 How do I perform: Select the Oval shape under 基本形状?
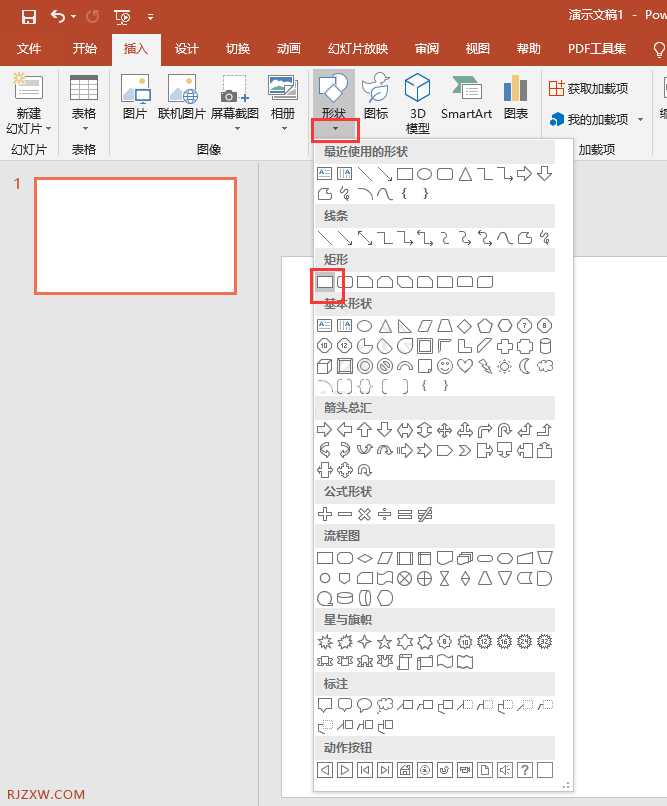pyautogui.click(x=365, y=325)
